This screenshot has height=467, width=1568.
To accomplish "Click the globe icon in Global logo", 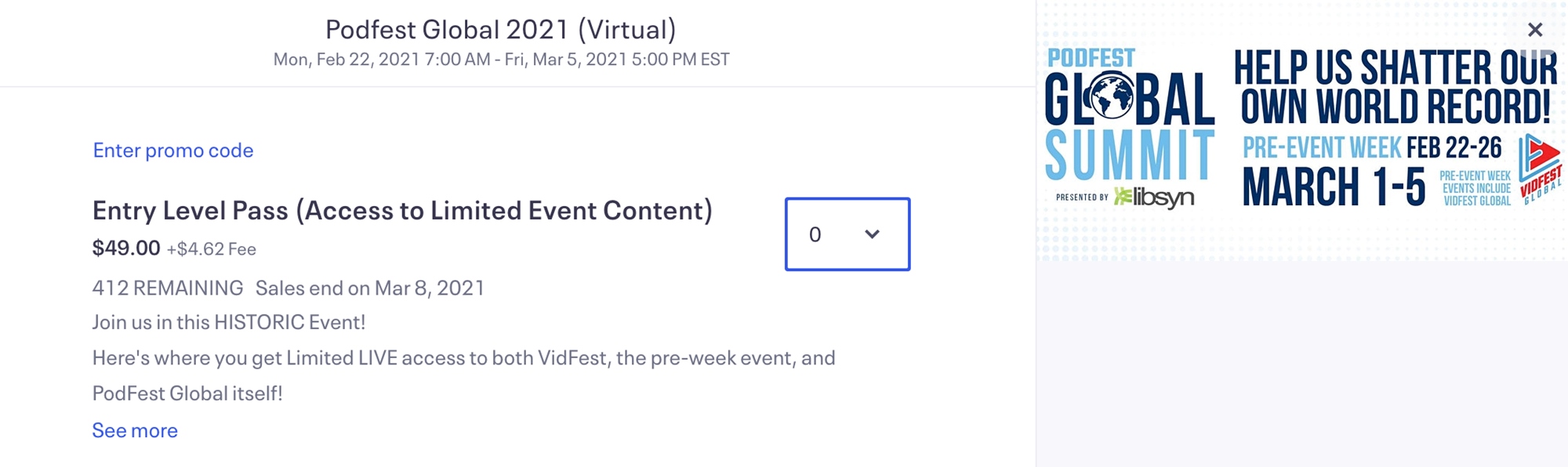I will click(1111, 99).
